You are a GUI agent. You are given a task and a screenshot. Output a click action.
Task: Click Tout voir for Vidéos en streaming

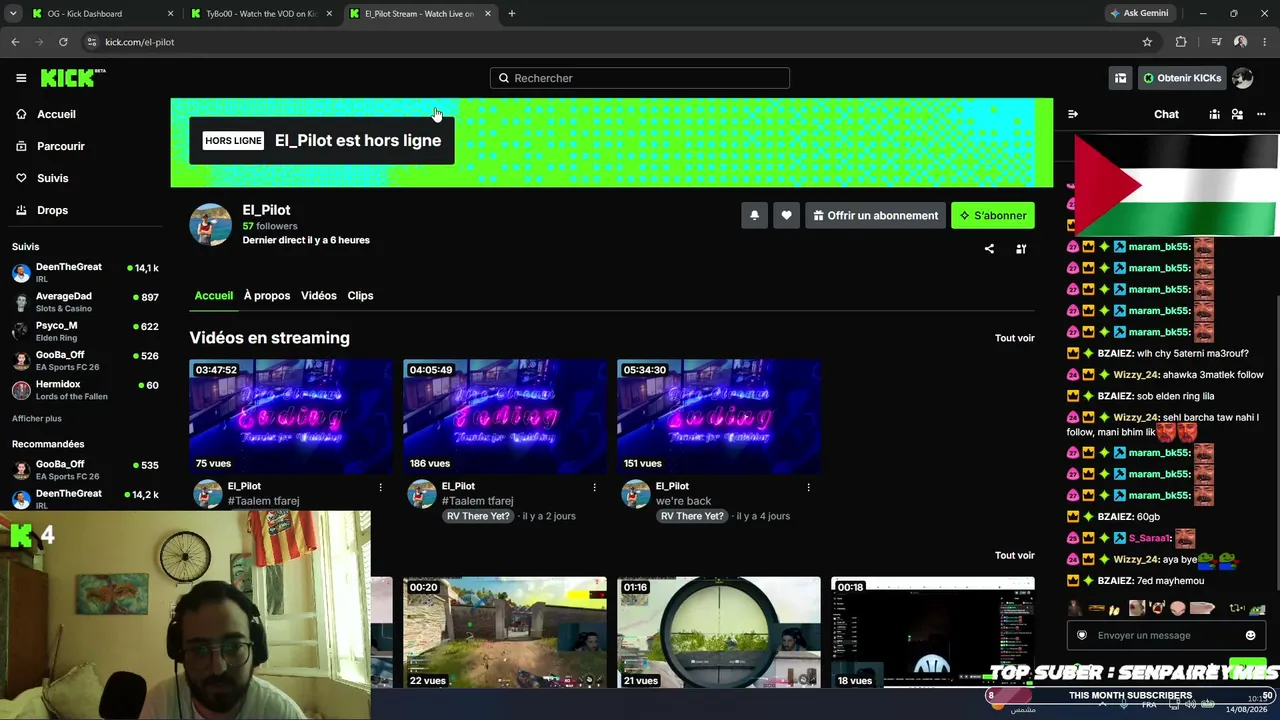click(1015, 338)
